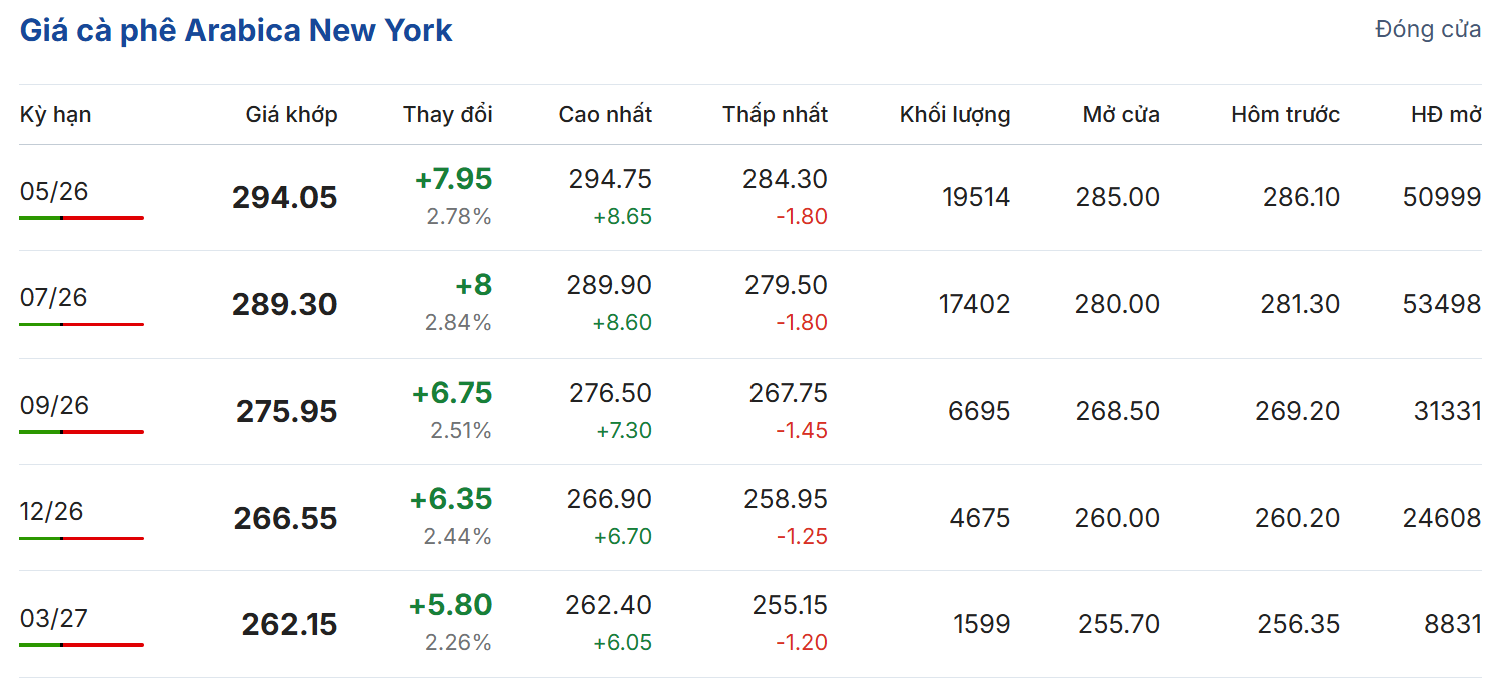Image resolution: width=1498 pixels, height=682 pixels.
Task: Click the 'Giá khớp' column header
Action: tap(291, 115)
